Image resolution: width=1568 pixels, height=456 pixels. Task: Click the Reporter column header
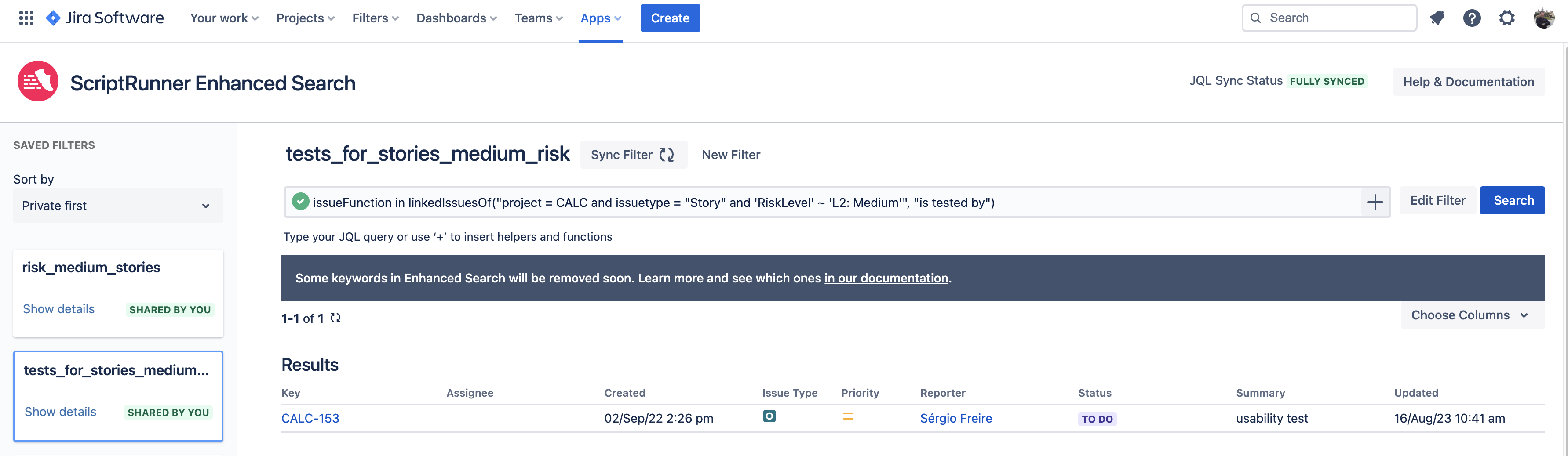point(942,393)
